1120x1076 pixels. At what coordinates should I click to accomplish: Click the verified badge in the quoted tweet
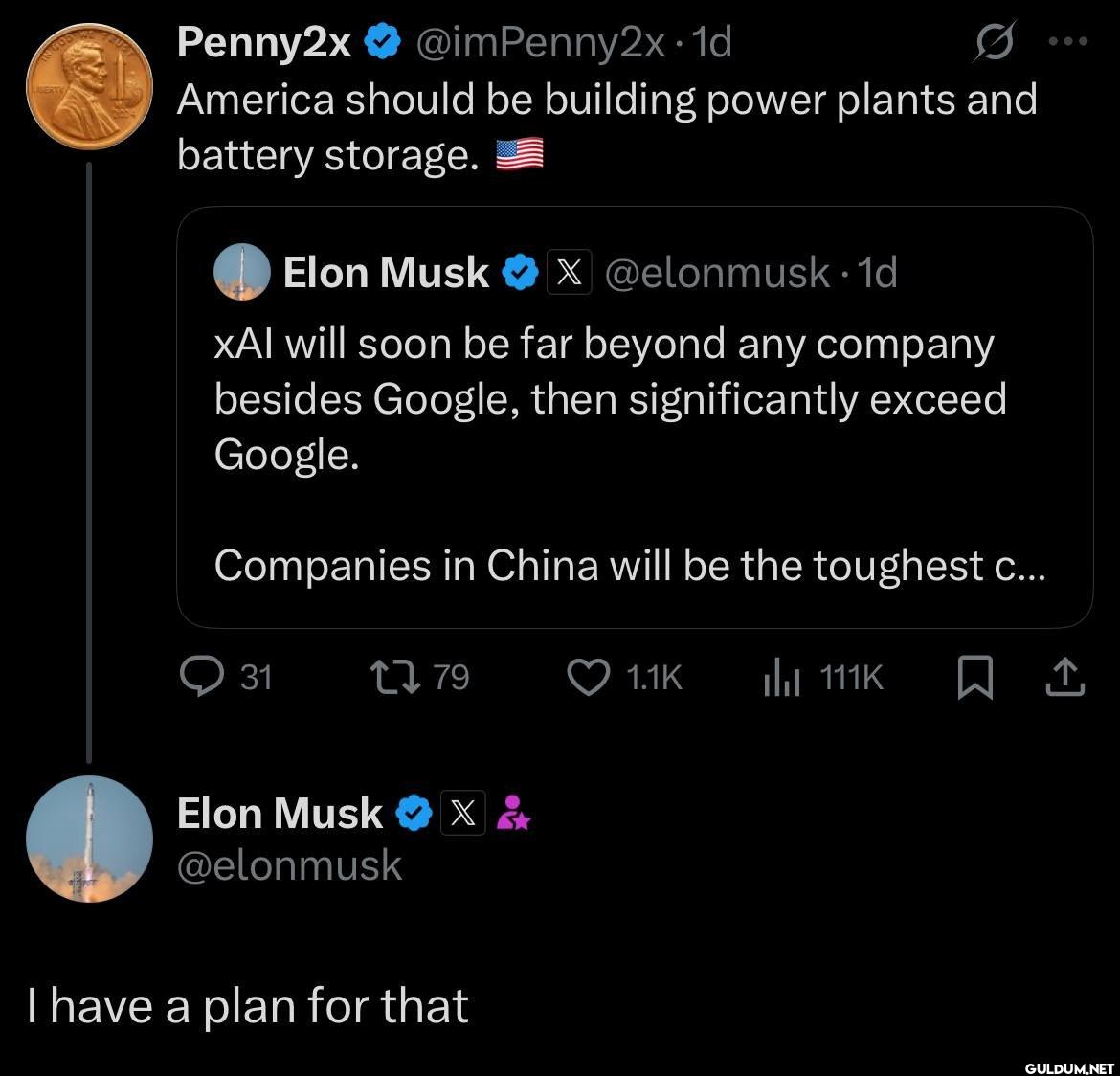click(520, 273)
